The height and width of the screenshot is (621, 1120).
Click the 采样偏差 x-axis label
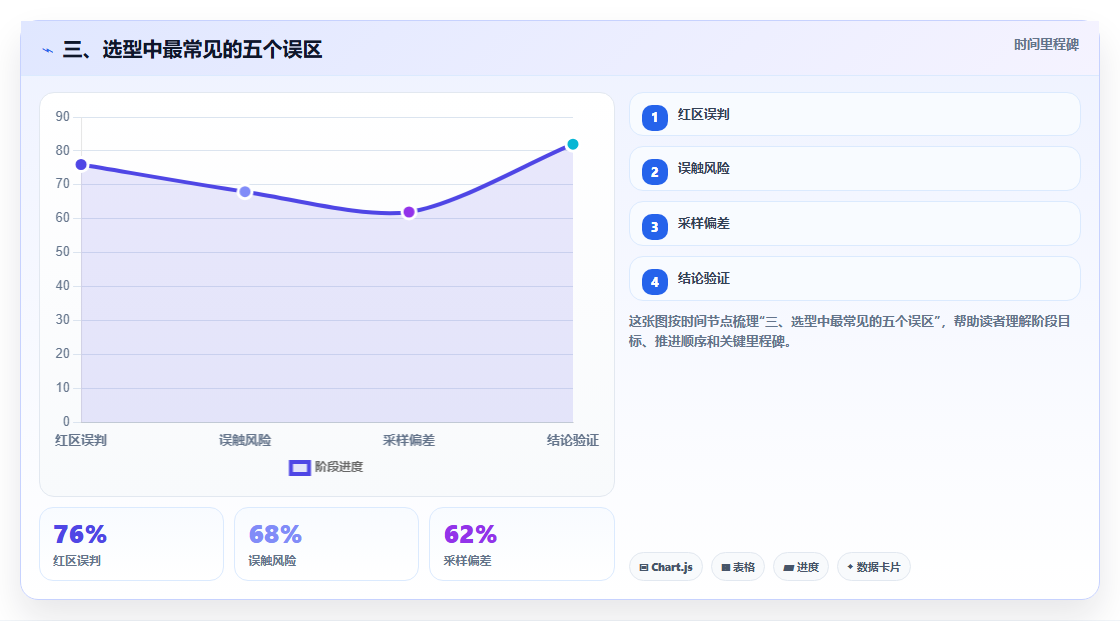[x=409, y=440]
